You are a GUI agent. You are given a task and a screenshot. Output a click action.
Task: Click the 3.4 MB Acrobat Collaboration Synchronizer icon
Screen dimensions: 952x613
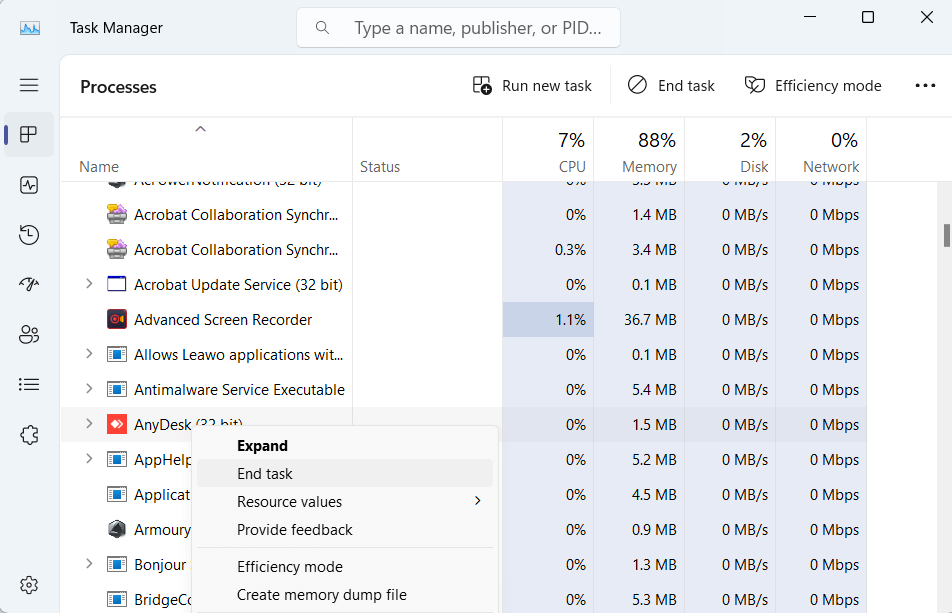pyautogui.click(x=117, y=249)
